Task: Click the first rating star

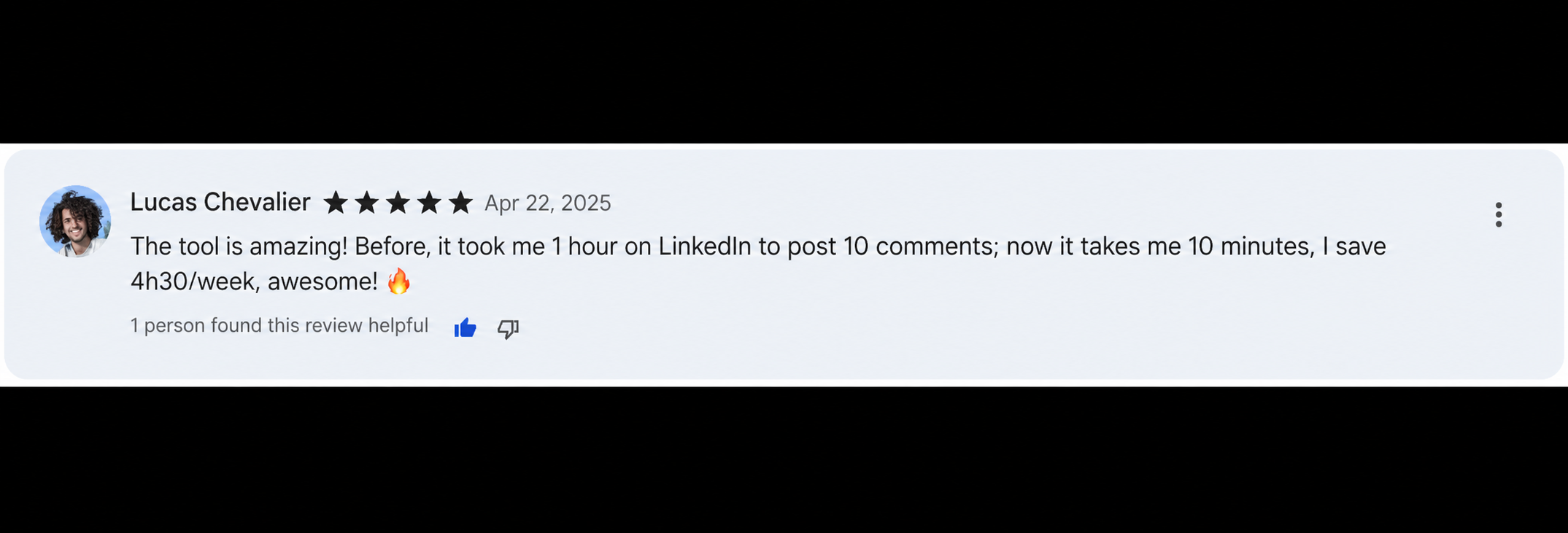Action: click(335, 202)
